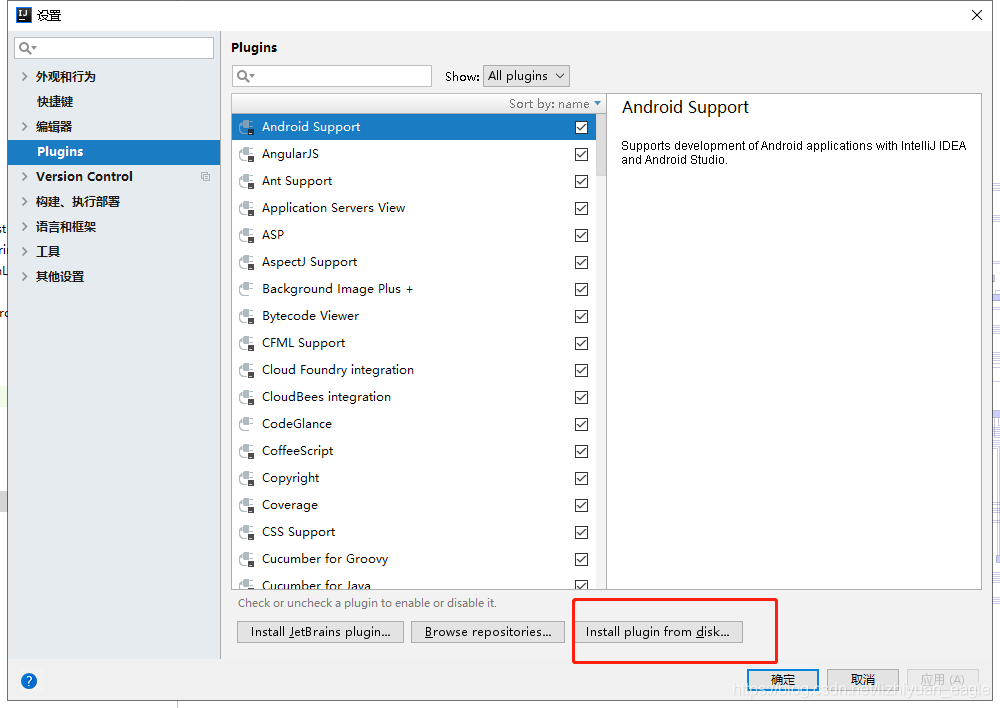
Task: Click the IntelliJ IDEA logo in title bar
Action: pos(22,14)
